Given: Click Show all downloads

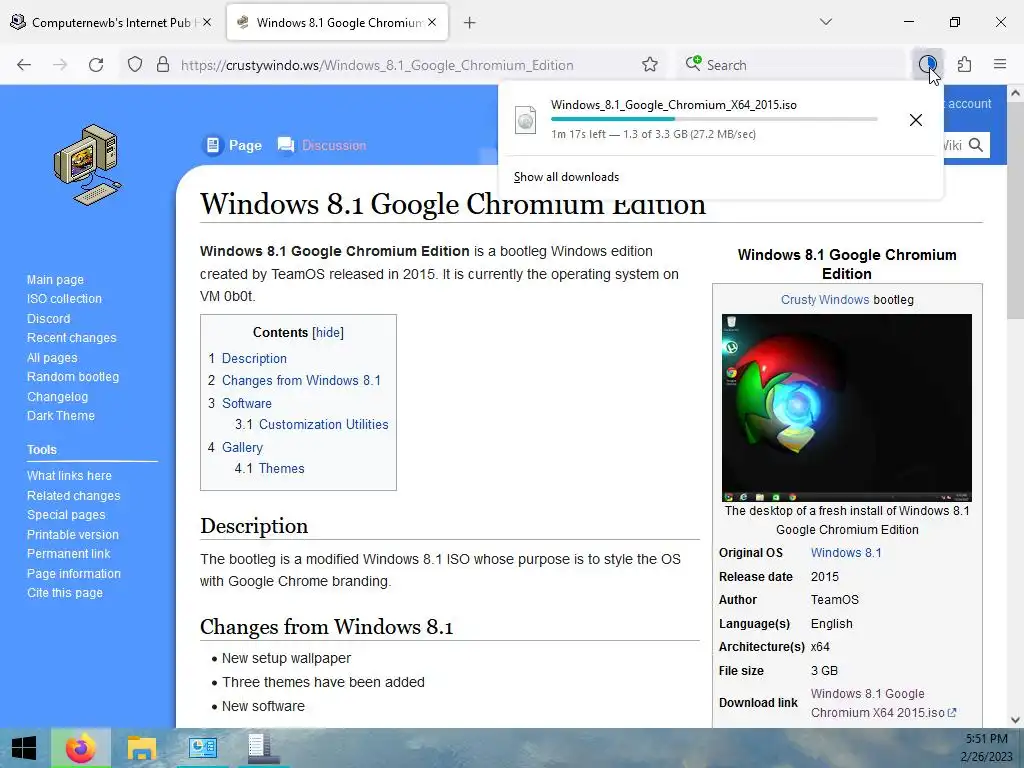Looking at the screenshot, I should tap(566, 177).
